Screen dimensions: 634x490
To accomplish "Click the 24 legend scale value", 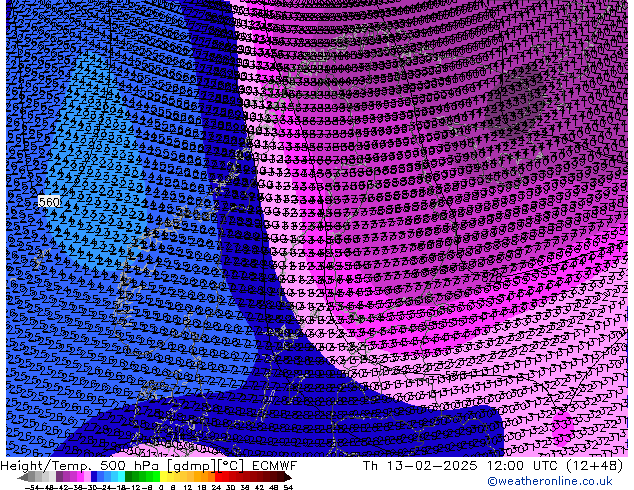I will coord(216,488).
